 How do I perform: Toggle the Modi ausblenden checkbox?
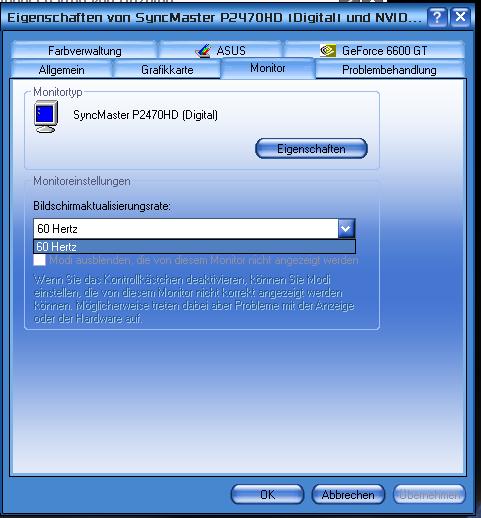(x=40, y=260)
